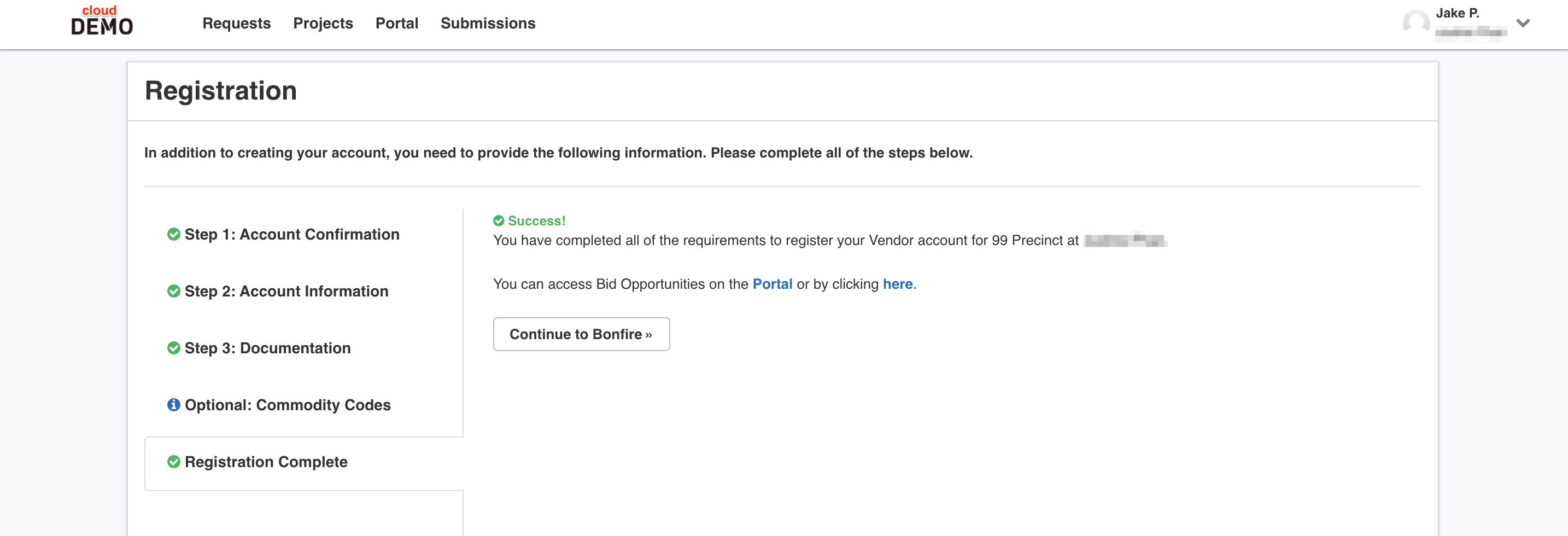The width and height of the screenshot is (1568, 536).
Task: Click the blue info icon for Commodity Codes
Action: 173,404
